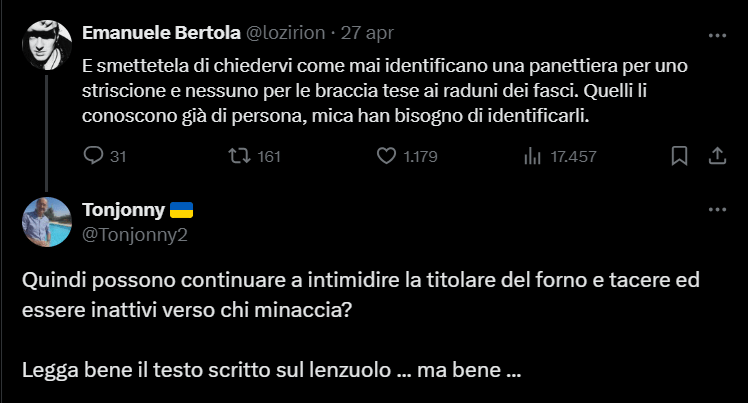Open Emanuele Bertola's profile name link
Viewport: 748px width, 403px height.
(x=160, y=32)
